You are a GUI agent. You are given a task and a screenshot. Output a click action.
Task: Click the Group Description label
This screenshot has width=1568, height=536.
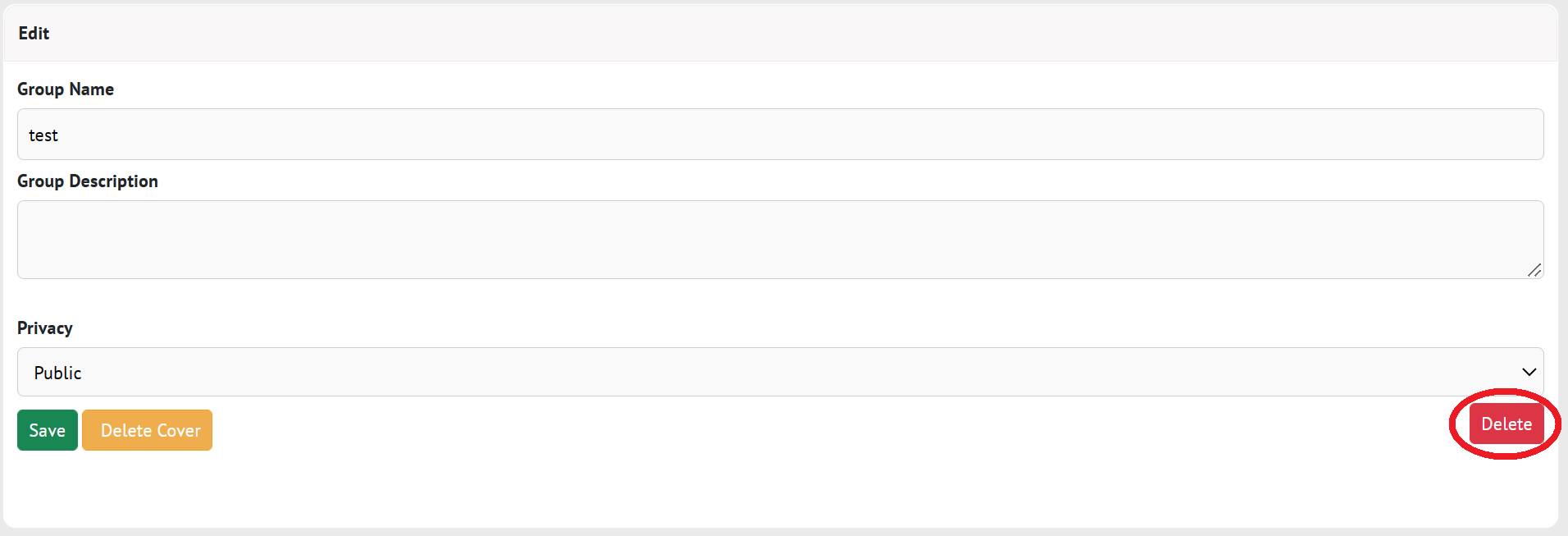88,181
